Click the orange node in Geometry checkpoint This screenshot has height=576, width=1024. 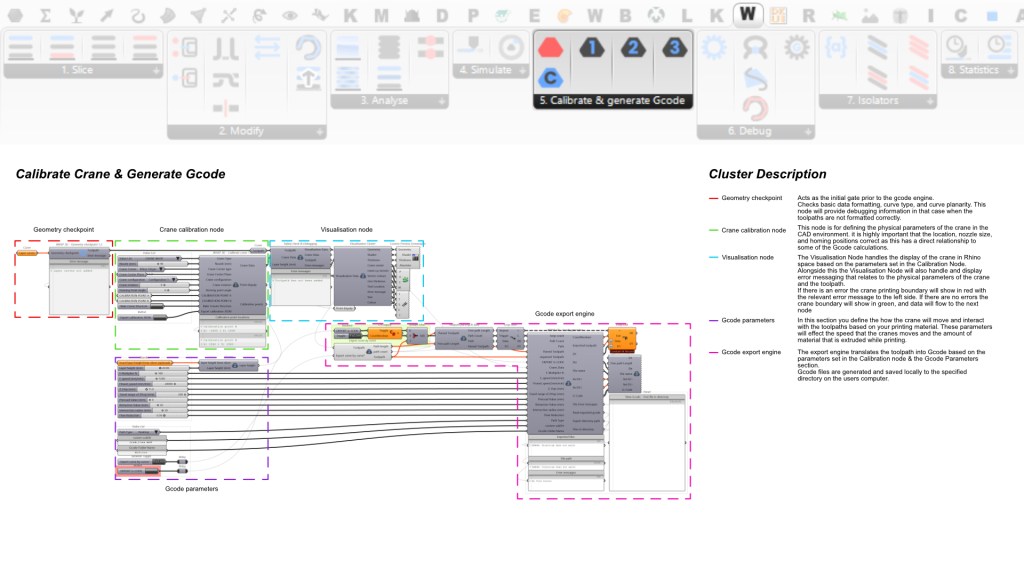[27, 253]
